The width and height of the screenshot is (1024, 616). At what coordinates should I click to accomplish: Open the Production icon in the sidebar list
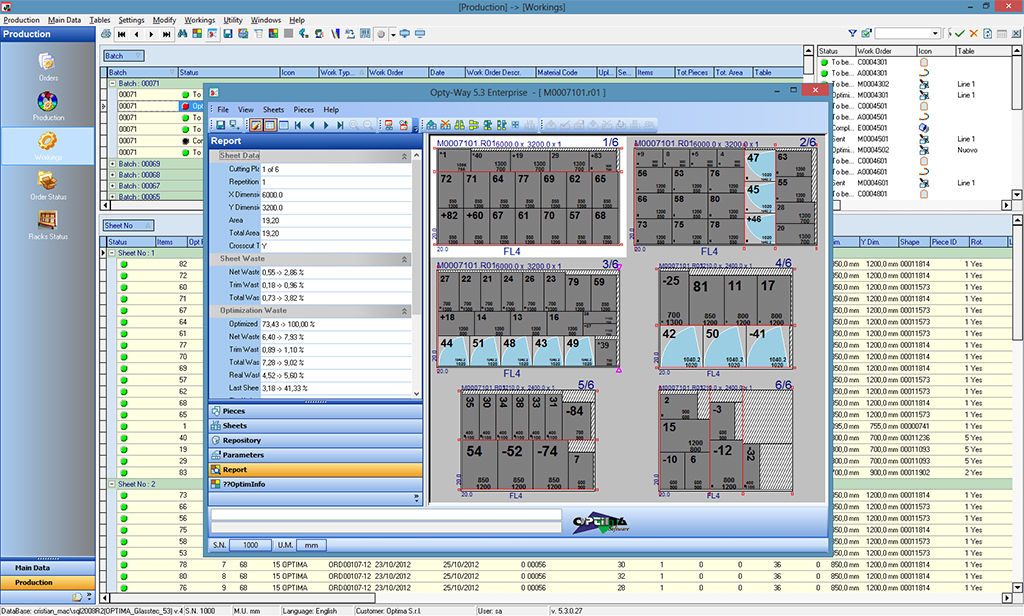pyautogui.click(x=48, y=106)
